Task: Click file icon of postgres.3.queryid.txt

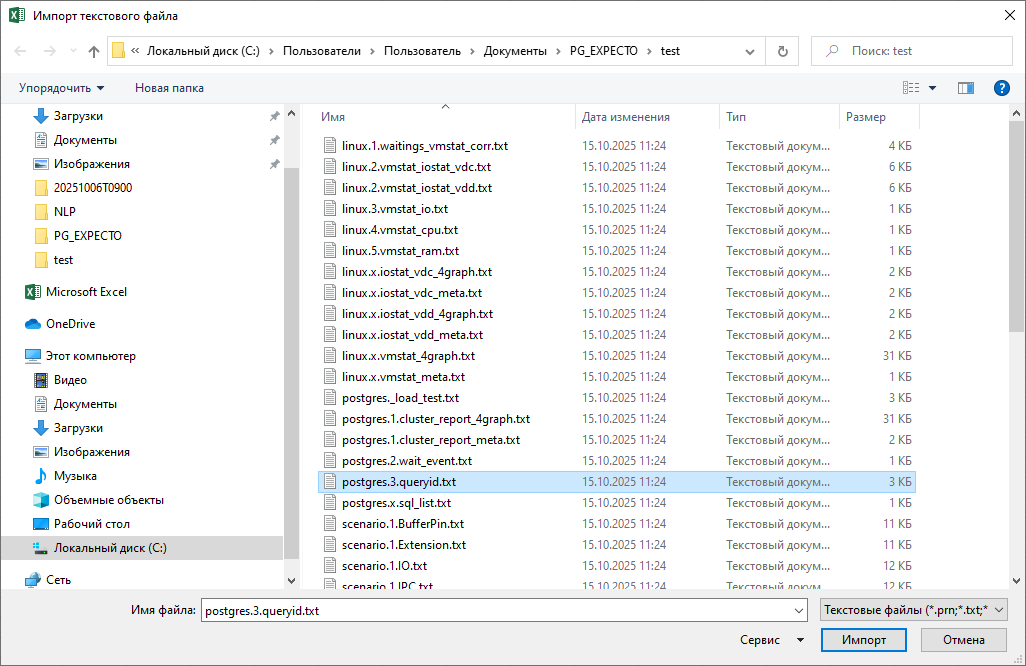Action: (x=330, y=482)
